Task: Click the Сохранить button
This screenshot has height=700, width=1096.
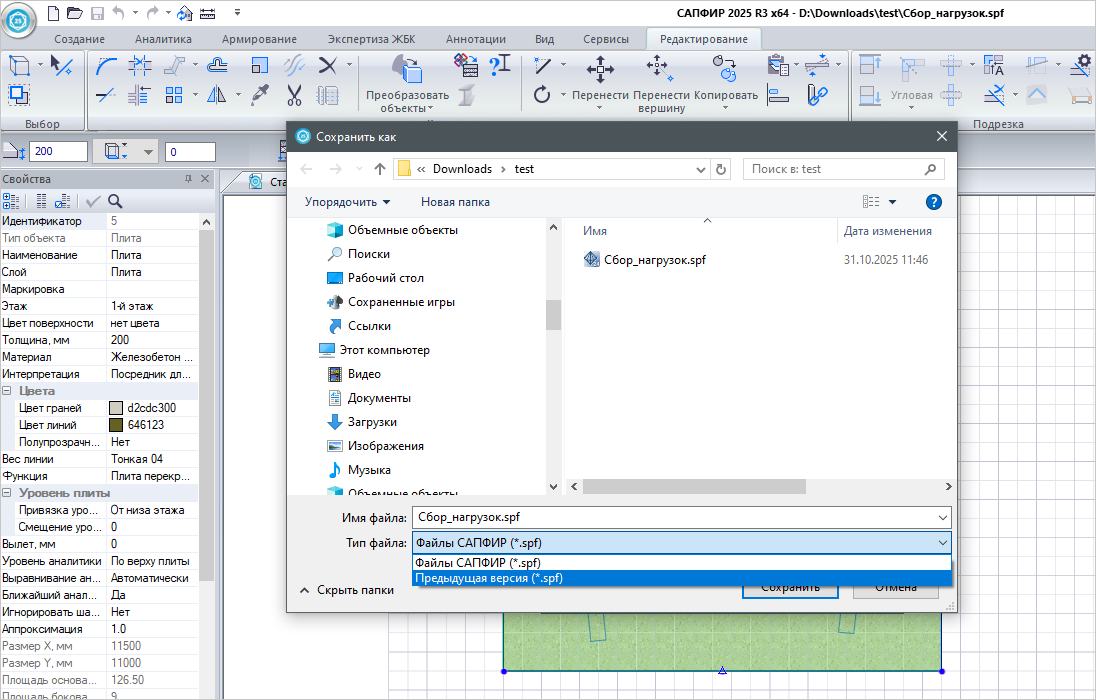Action: point(791,589)
